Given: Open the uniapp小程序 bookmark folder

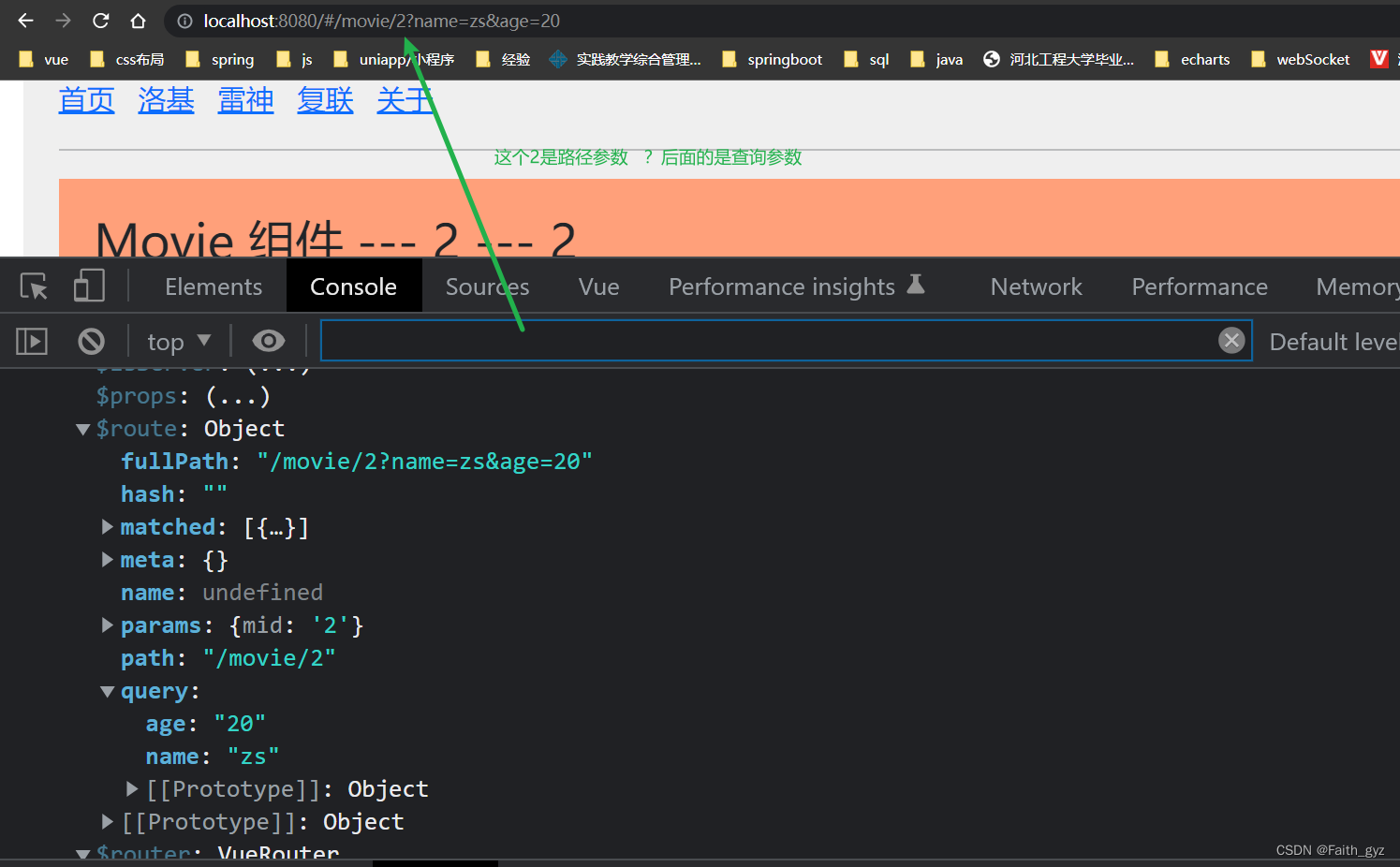Looking at the screenshot, I should pyautogui.click(x=393, y=59).
